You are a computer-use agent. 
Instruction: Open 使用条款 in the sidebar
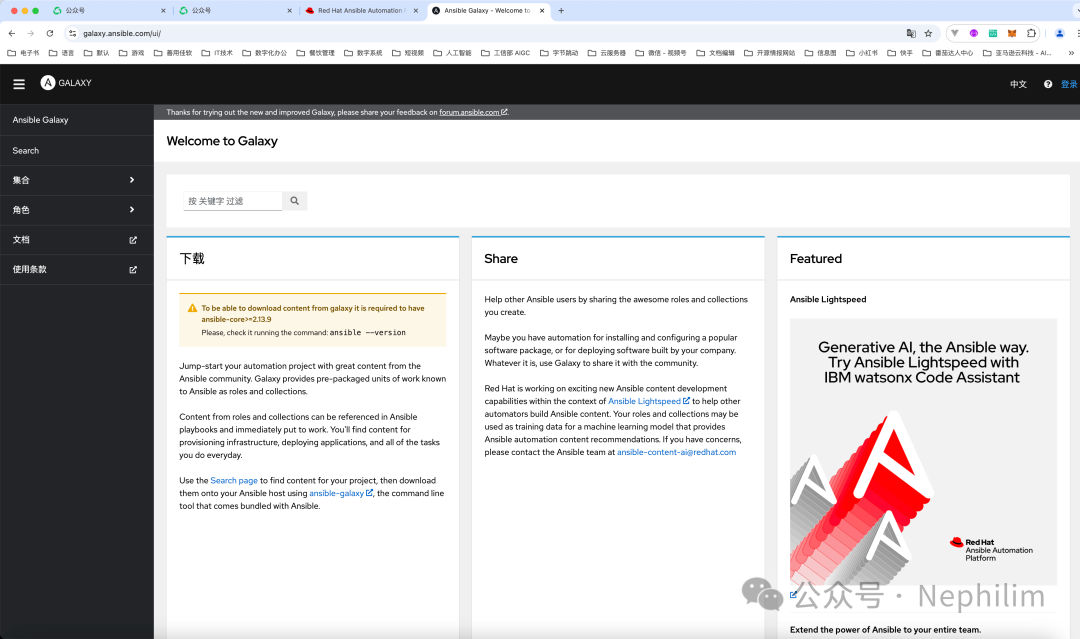76,269
